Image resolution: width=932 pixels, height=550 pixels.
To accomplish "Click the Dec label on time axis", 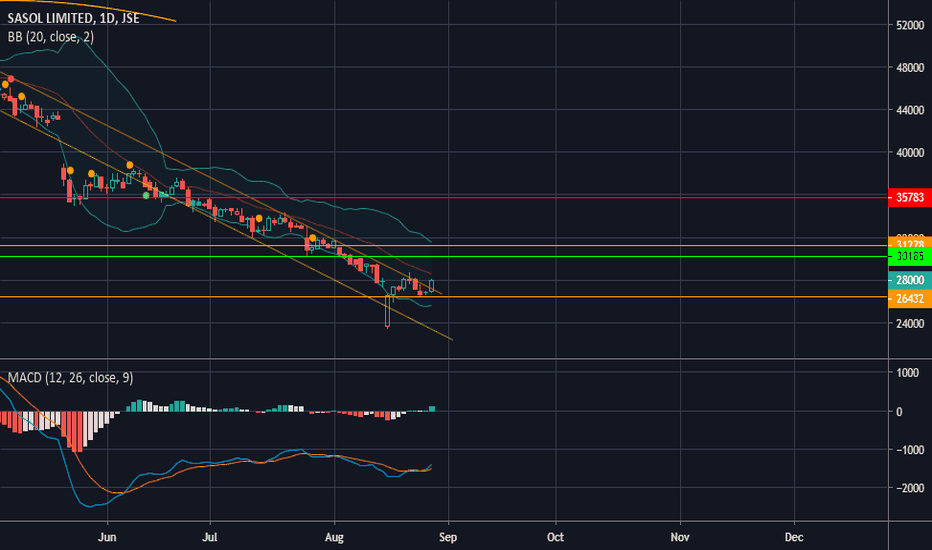I will (x=794, y=537).
